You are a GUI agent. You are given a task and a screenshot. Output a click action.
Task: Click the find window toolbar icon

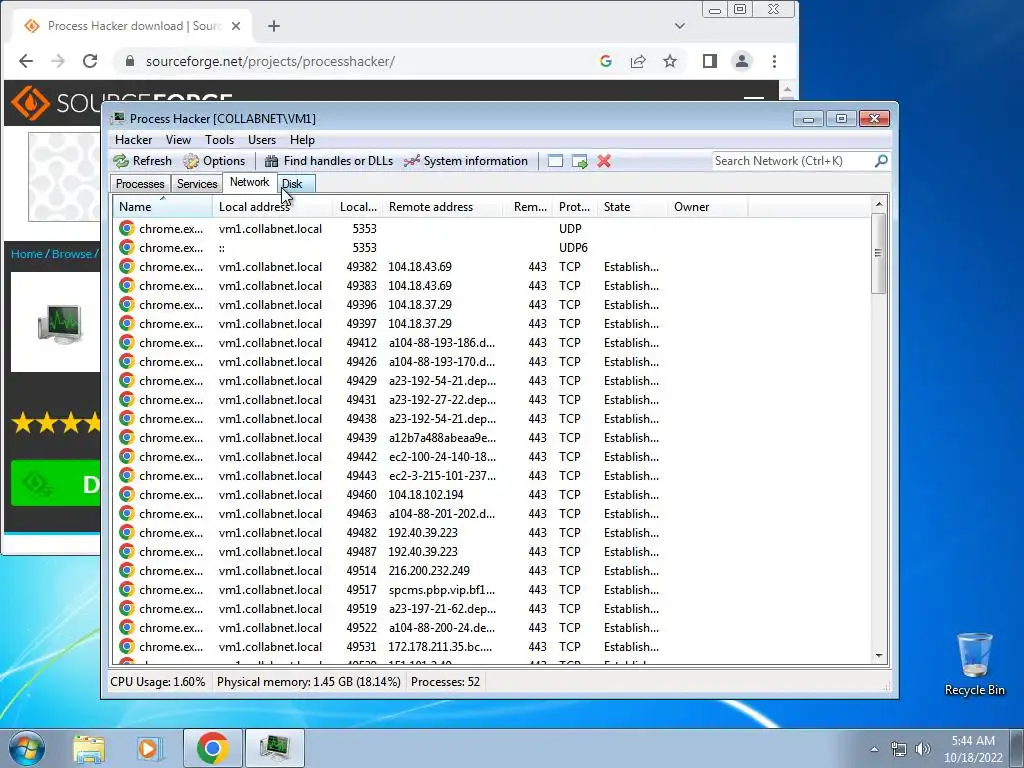tap(555, 161)
